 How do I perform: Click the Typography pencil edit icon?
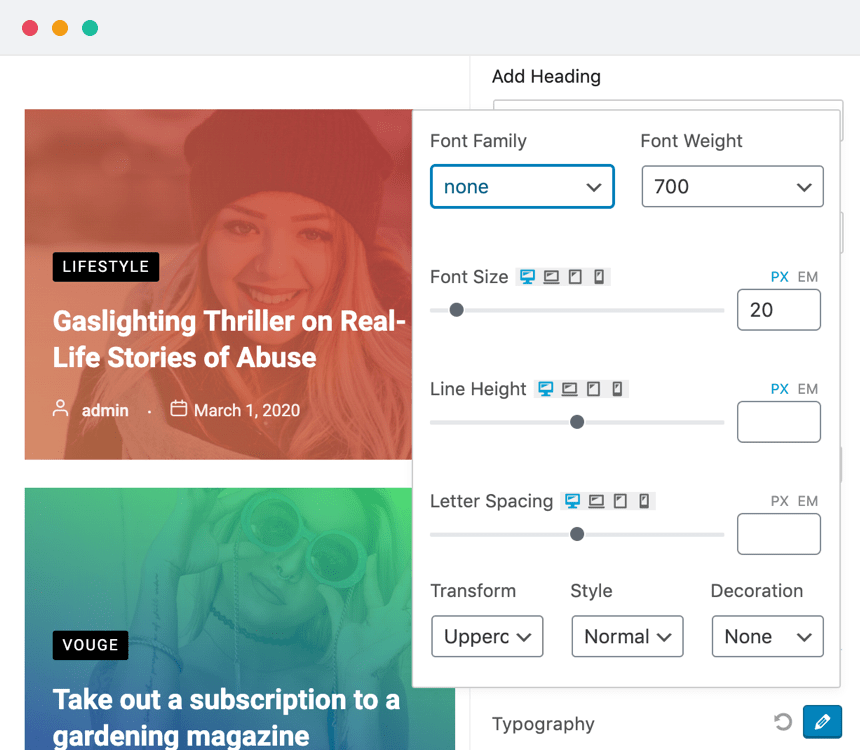pyautogui.click(x=822, y=721)
